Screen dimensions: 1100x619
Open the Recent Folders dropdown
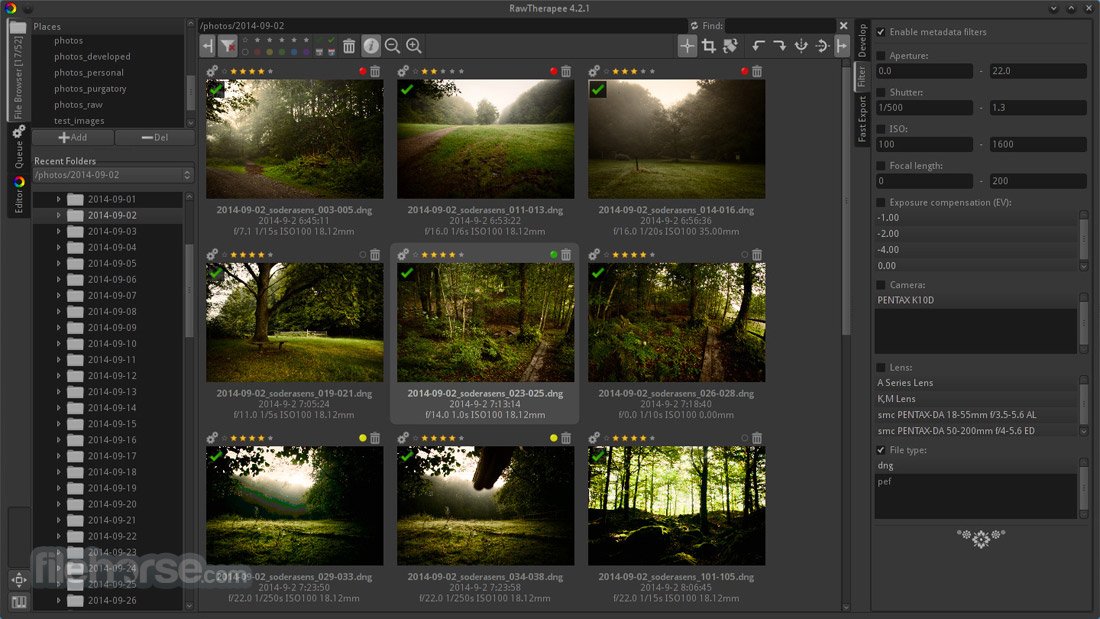[x=112, y=175]
